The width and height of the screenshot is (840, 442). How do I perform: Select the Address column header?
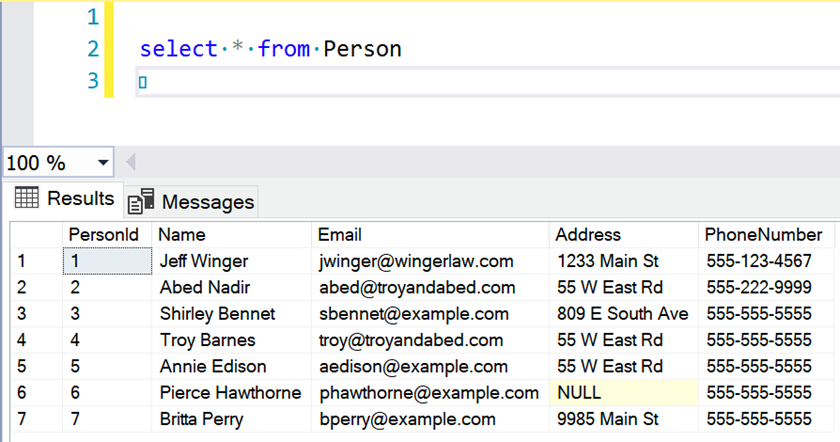click(x=624, y=235)
